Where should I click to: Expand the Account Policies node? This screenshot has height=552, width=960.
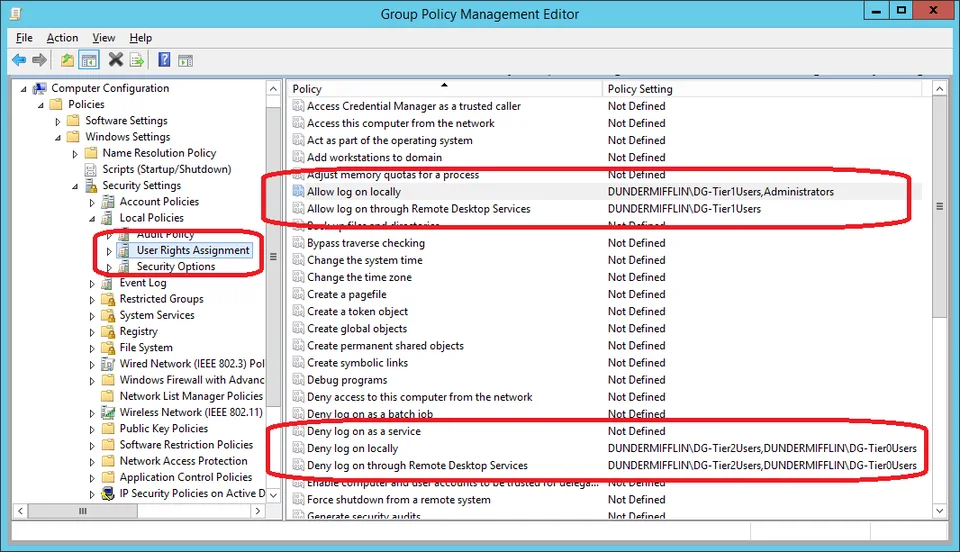(92, 203)
